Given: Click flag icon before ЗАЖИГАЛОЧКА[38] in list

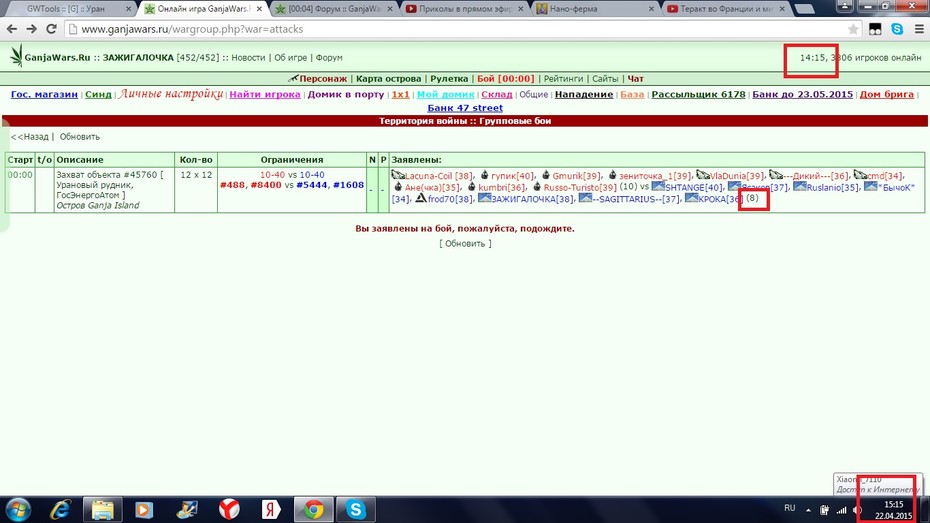Looking at the screenshot, I should point(484,198).
